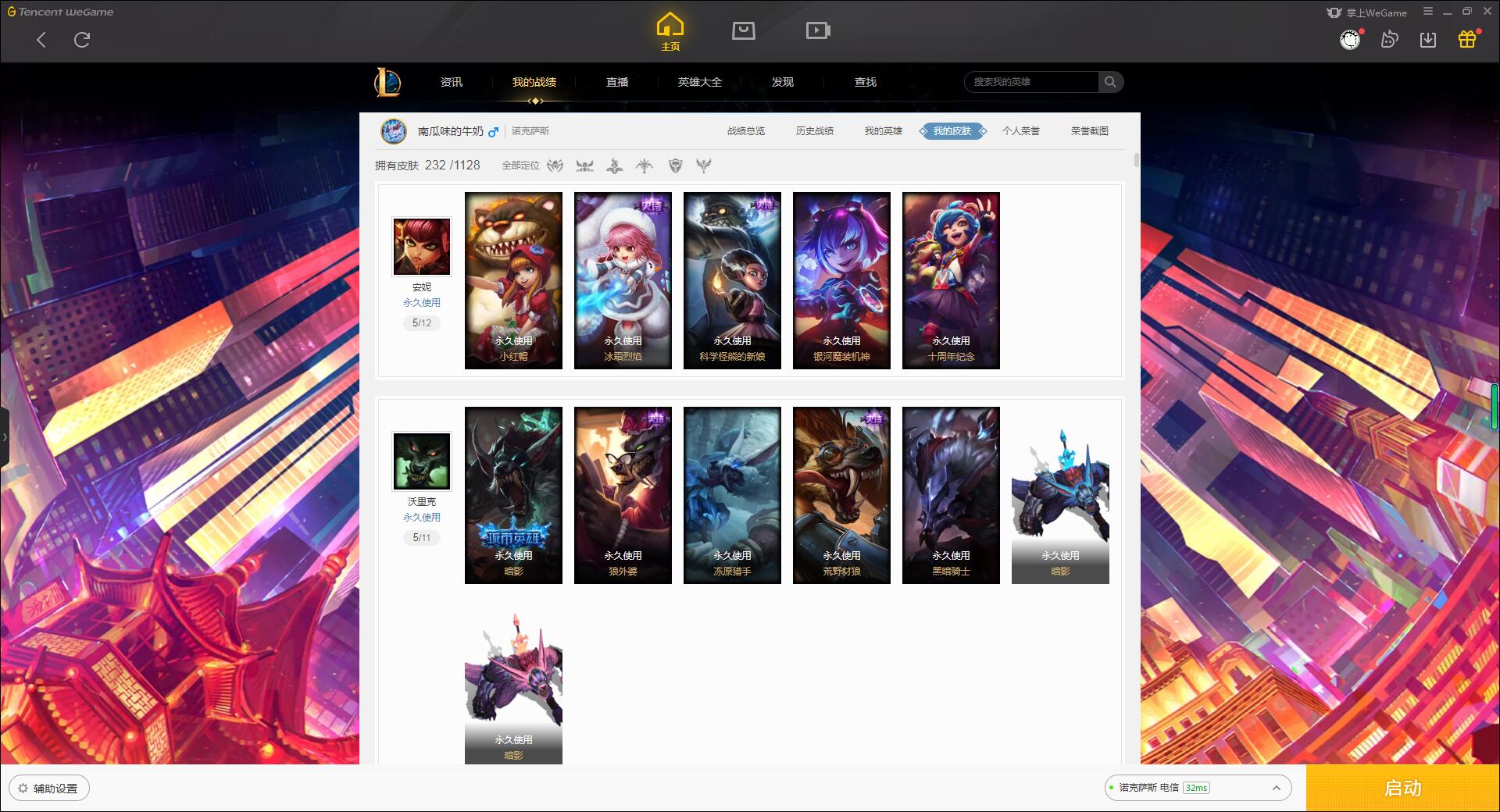The height and width of the screenshot is (812, 1500).
Task: Open the blue 暗影 chroma card
Action: click(1060, 496)
